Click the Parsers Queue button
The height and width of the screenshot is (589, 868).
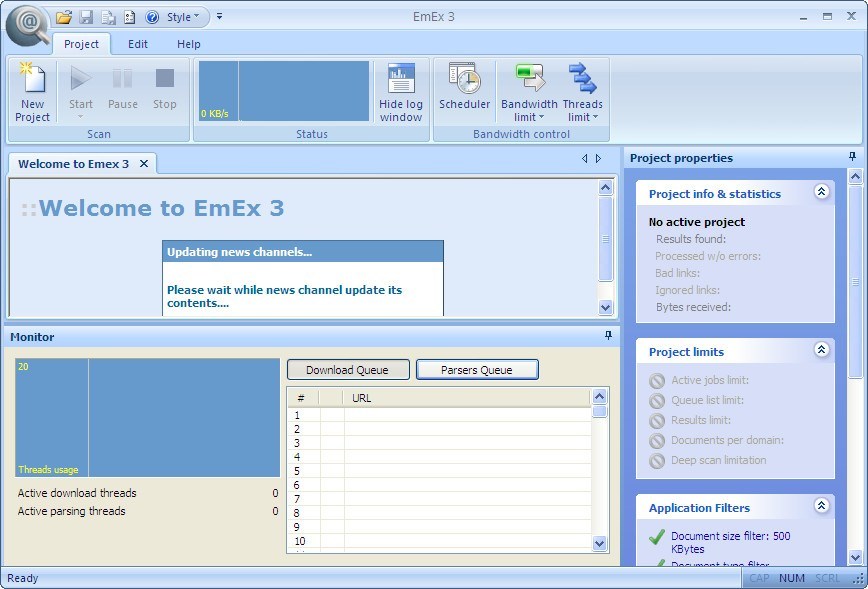[x=477, y=370]
